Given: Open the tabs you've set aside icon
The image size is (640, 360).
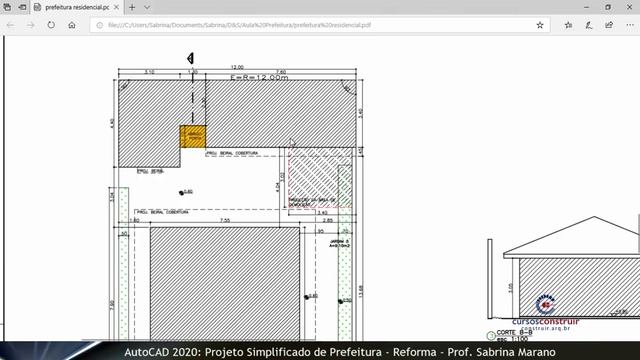Looking at the screenshot, I should (x=7, y=7).
